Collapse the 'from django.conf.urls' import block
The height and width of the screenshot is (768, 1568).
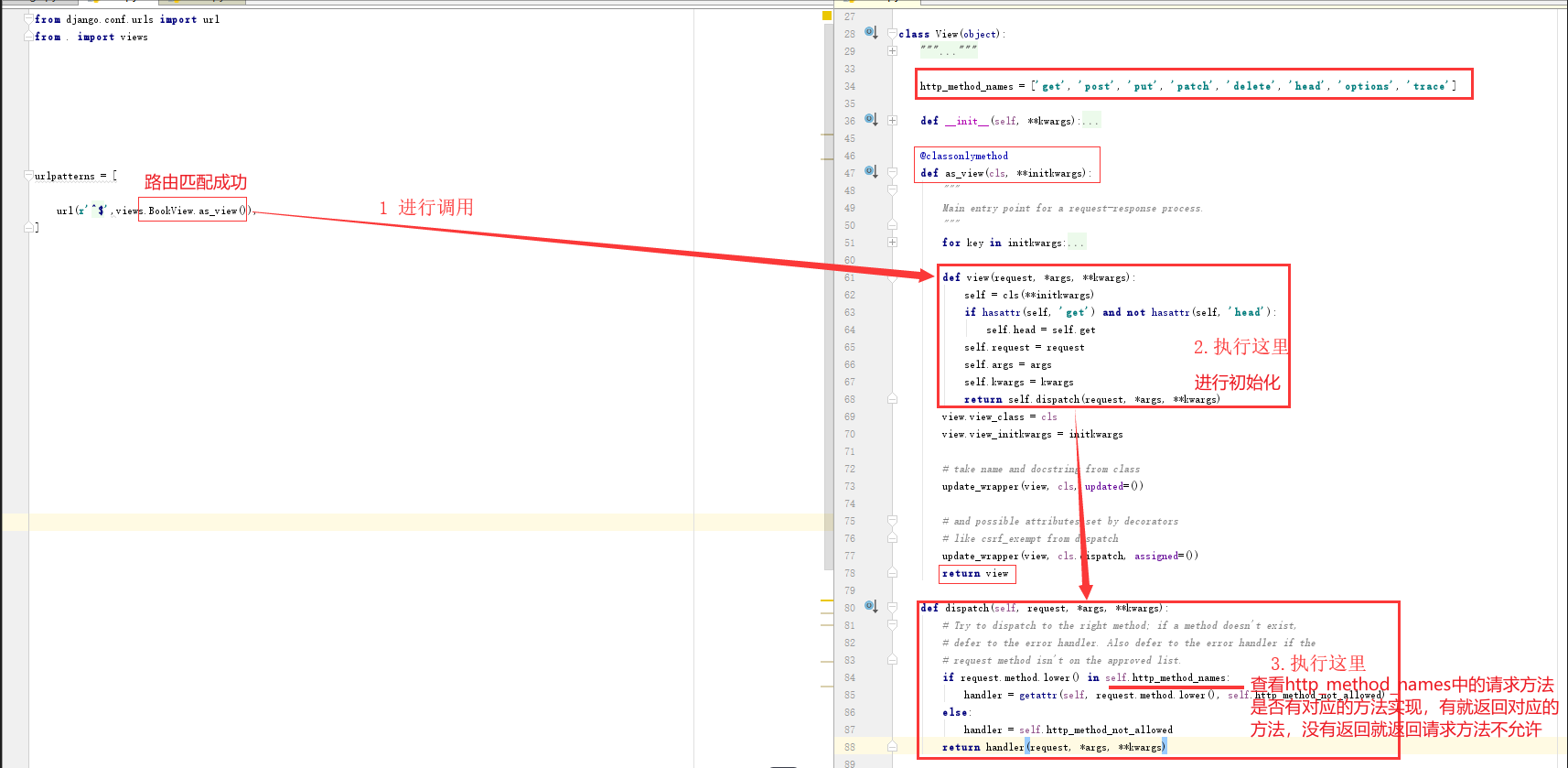tap(28, 19)
